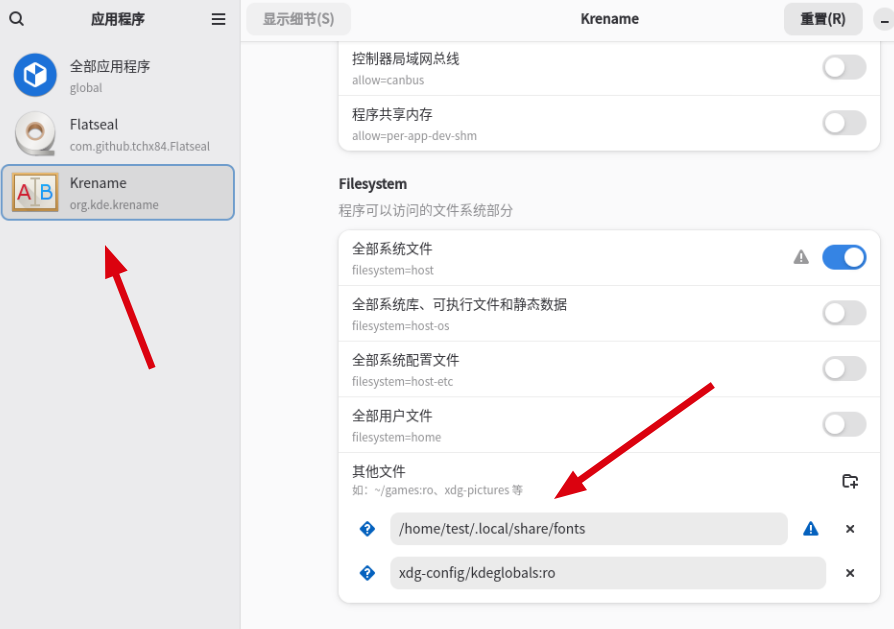
Task: Edit the /home/test/.local/share/fonts path field
Action: click(588, 529)
